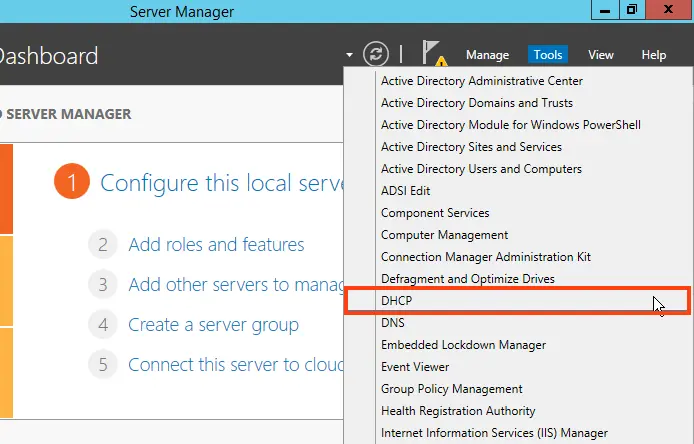Click the refresh dashboard icon

[x=376, y=54]
